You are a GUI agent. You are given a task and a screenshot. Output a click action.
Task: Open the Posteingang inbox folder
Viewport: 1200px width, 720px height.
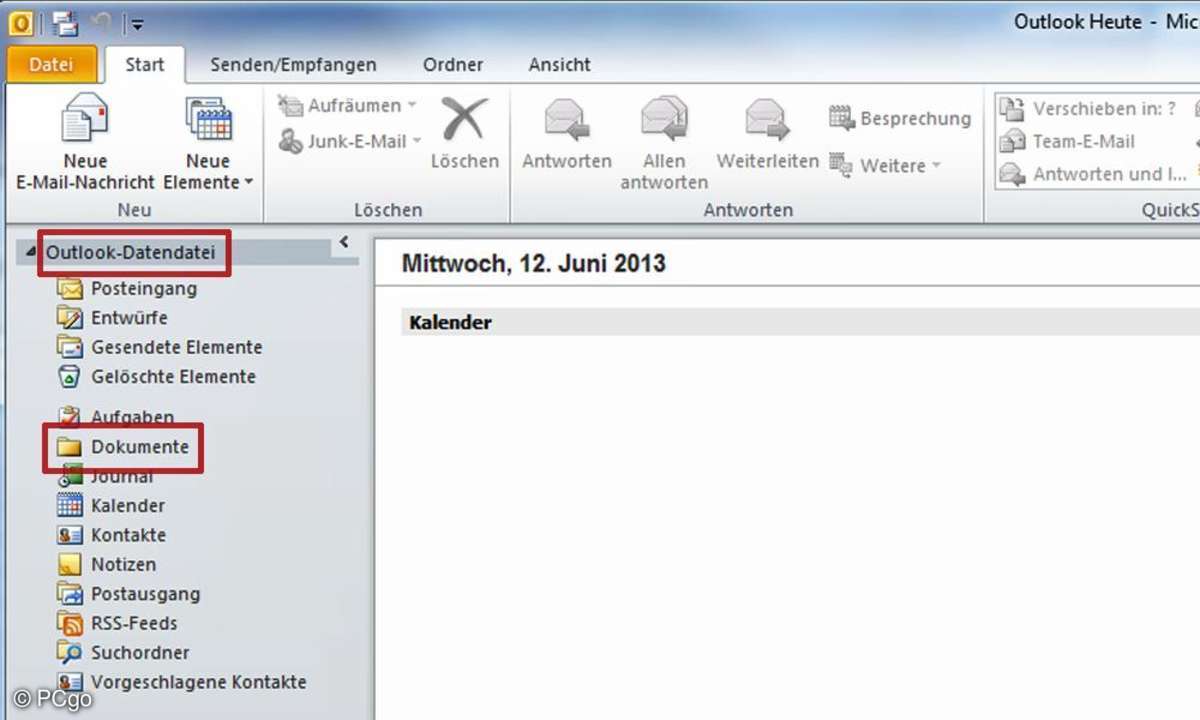pyautogui.click(x=143, y=289)
